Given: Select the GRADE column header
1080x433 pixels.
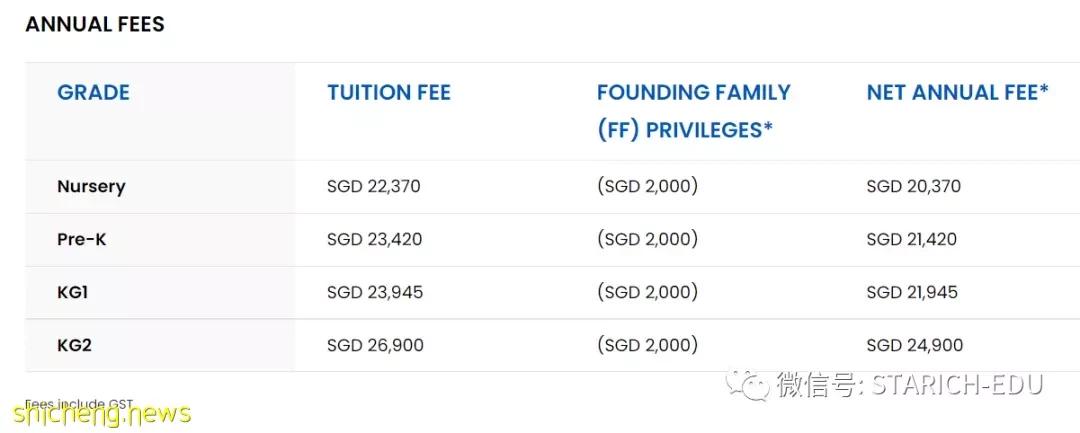Looking at the screenshot, I should click(x=93, y=92).
